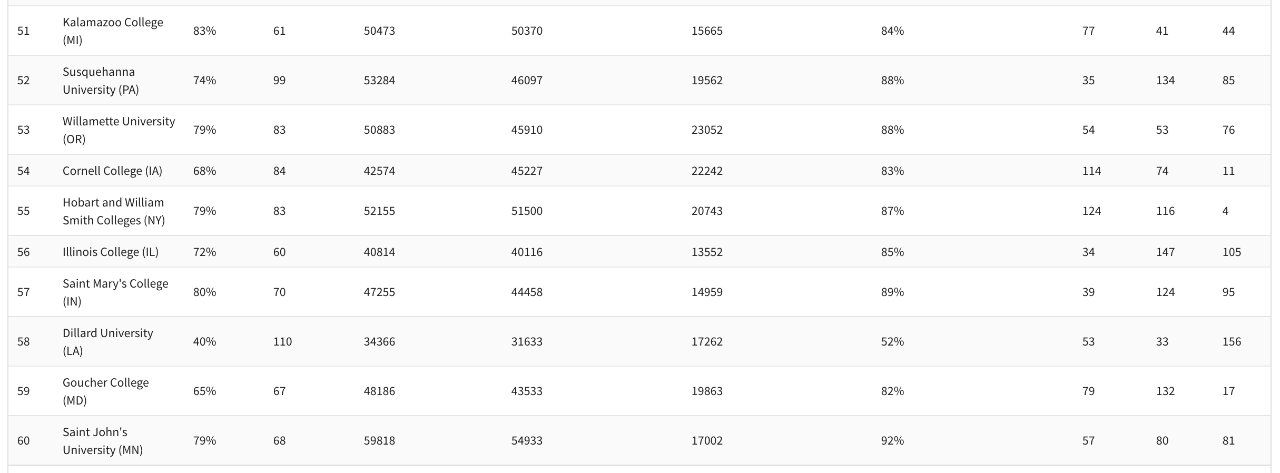The width and height of the screenshot is (1280, 473).
Task: Click the Kalamazoo College (MI) name
Action: (x=112, y=31)
